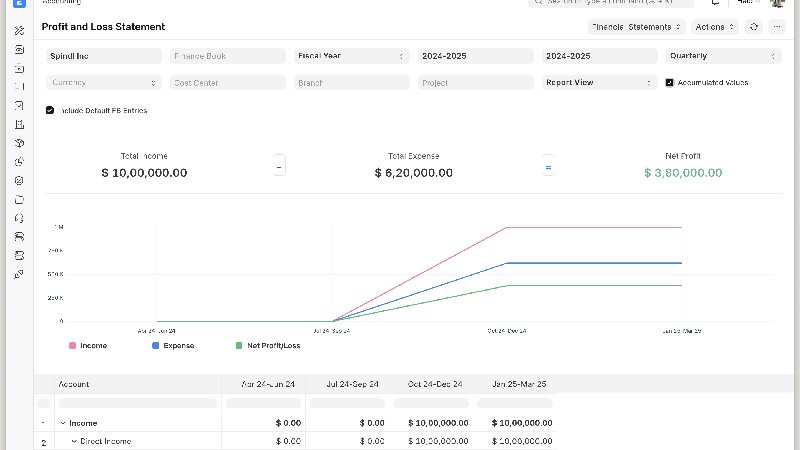Click the Profit and Loss Statement title
Screen dimensions: 800x450
point(103,27)
